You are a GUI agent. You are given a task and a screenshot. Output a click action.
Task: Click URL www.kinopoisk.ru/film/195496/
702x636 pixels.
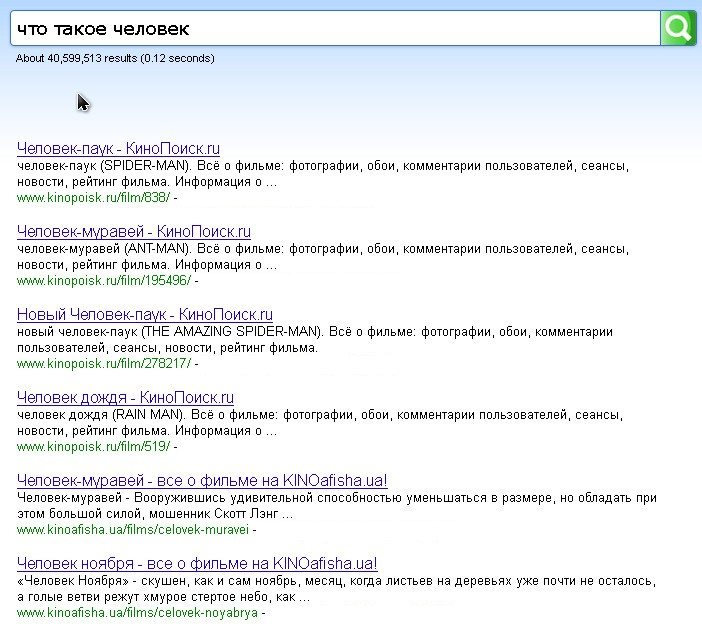(x=104, y=281)
